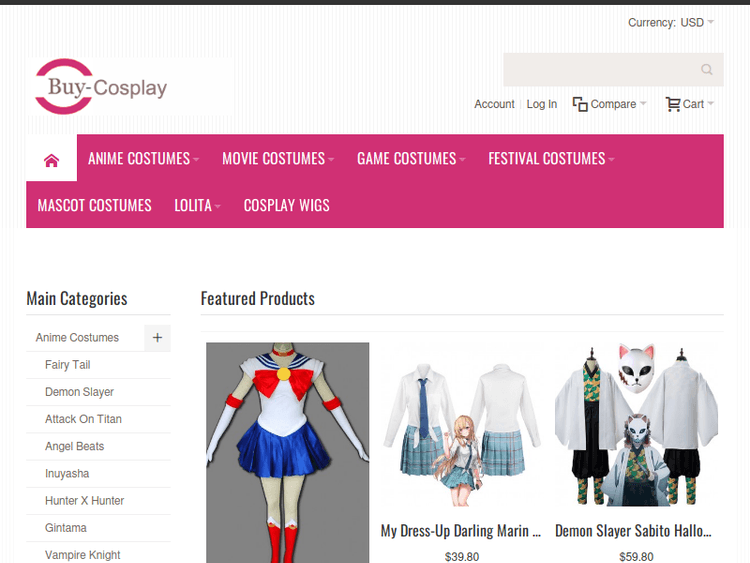Viewport: 750px width, 563px height.
Task: Open the Account link
Action: click(x=494, y=104)
